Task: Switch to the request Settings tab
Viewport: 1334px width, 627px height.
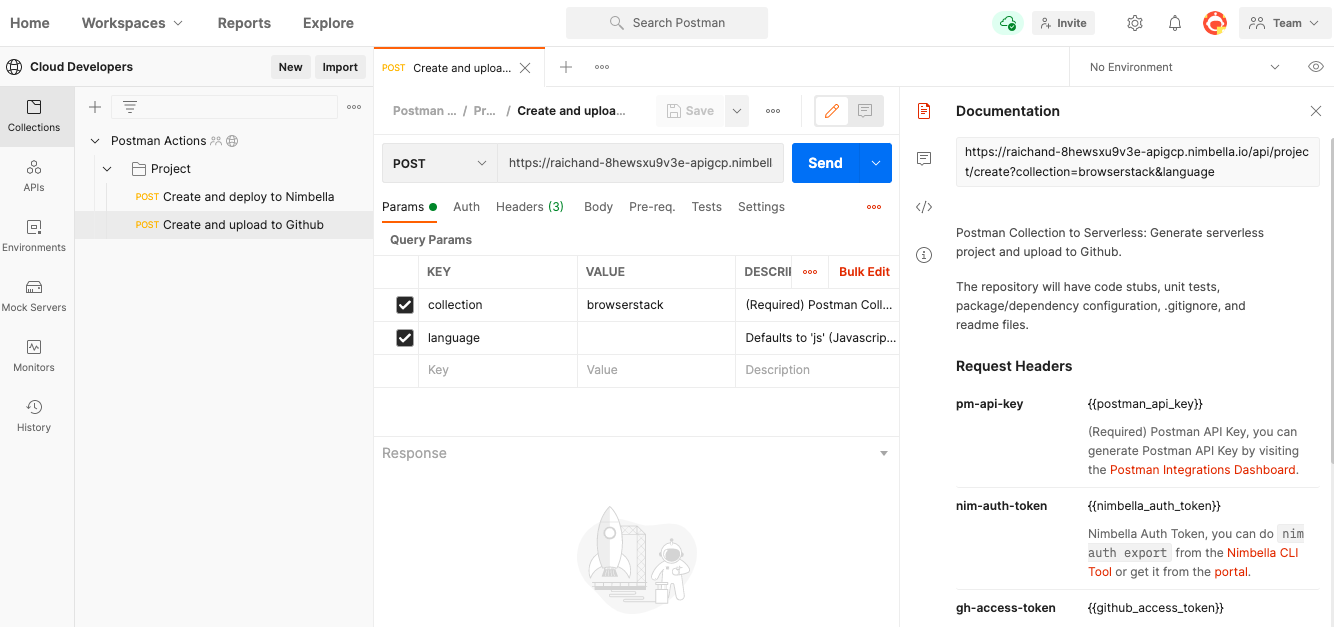Action: click(761, 207)
